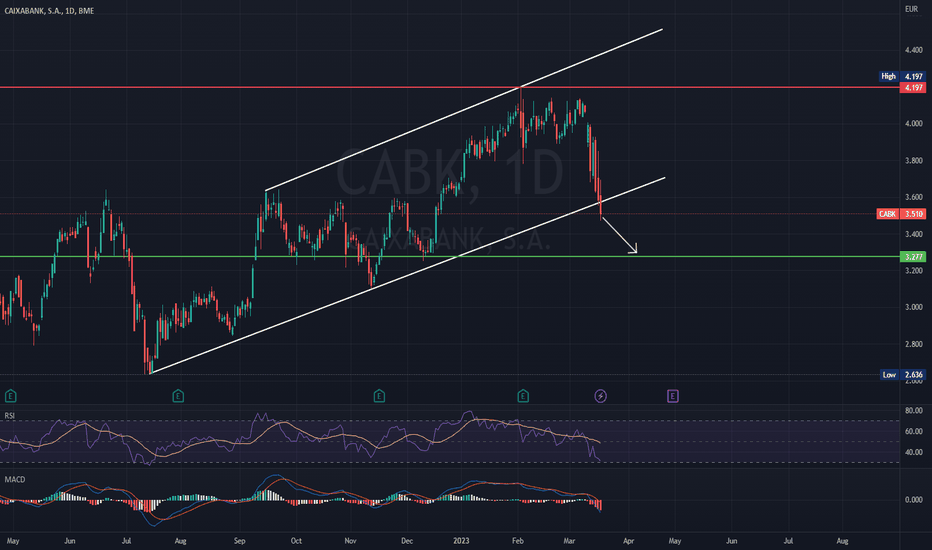The width and height of the screenshot is (932, 550).
Task: Click the 3.800 price axis value
Action: [x=914, y=161]
